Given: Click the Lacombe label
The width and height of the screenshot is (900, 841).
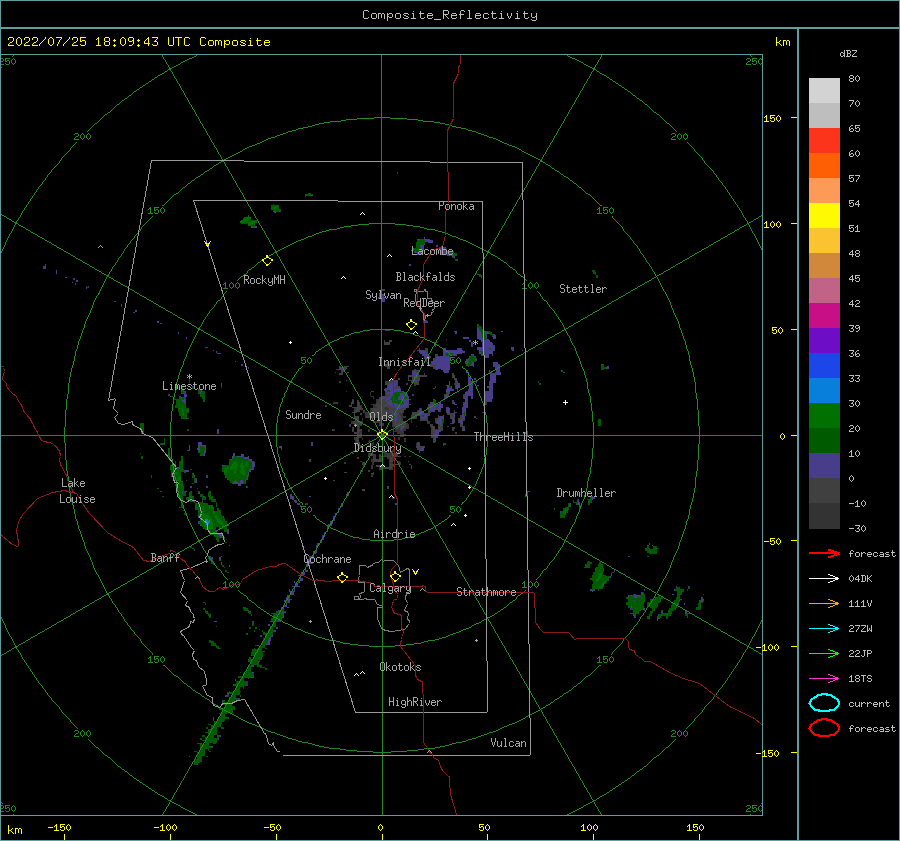Looking at the screenshot, I should point(432,251).
